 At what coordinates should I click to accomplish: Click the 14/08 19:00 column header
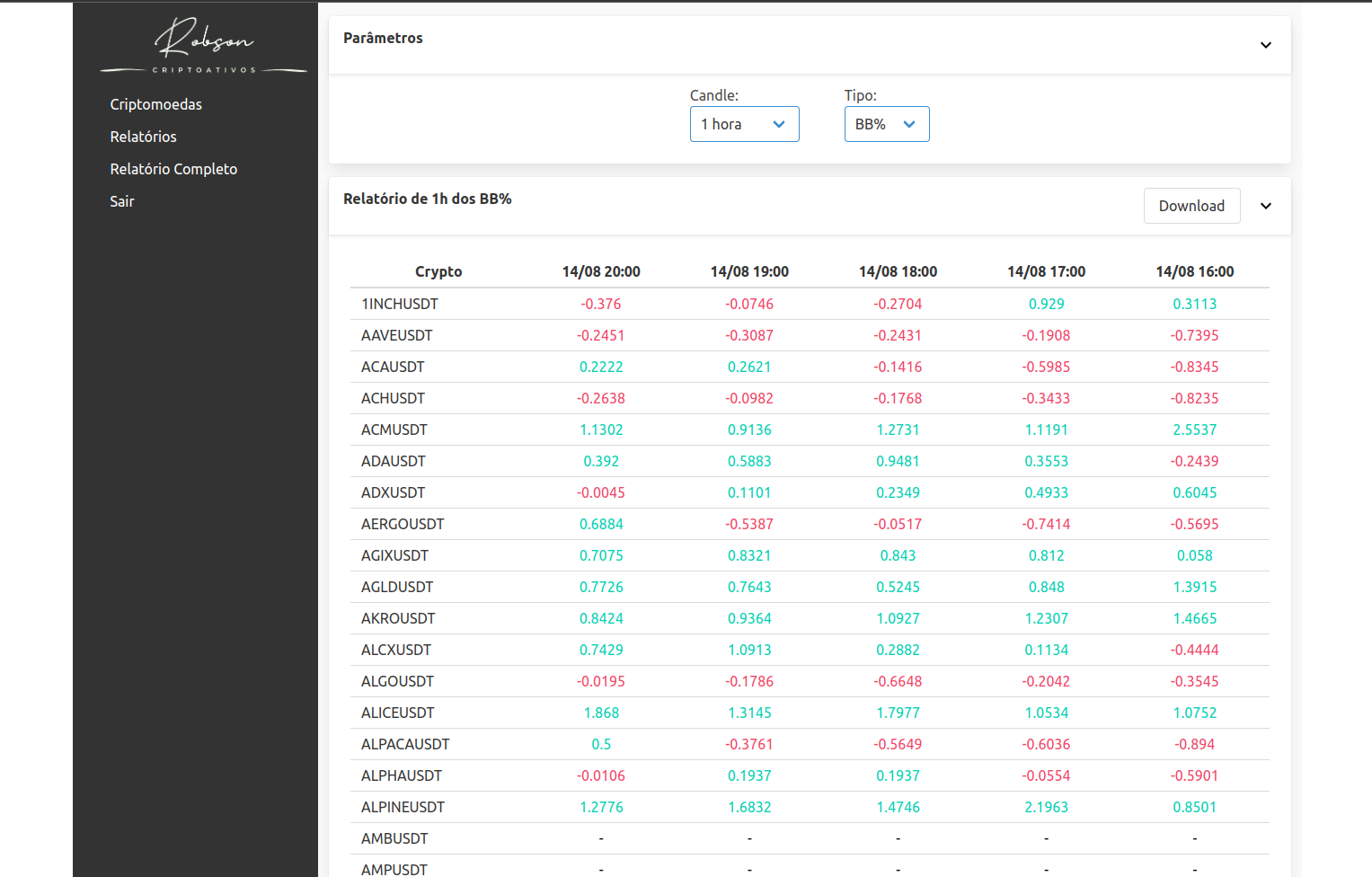coord(749,271)
